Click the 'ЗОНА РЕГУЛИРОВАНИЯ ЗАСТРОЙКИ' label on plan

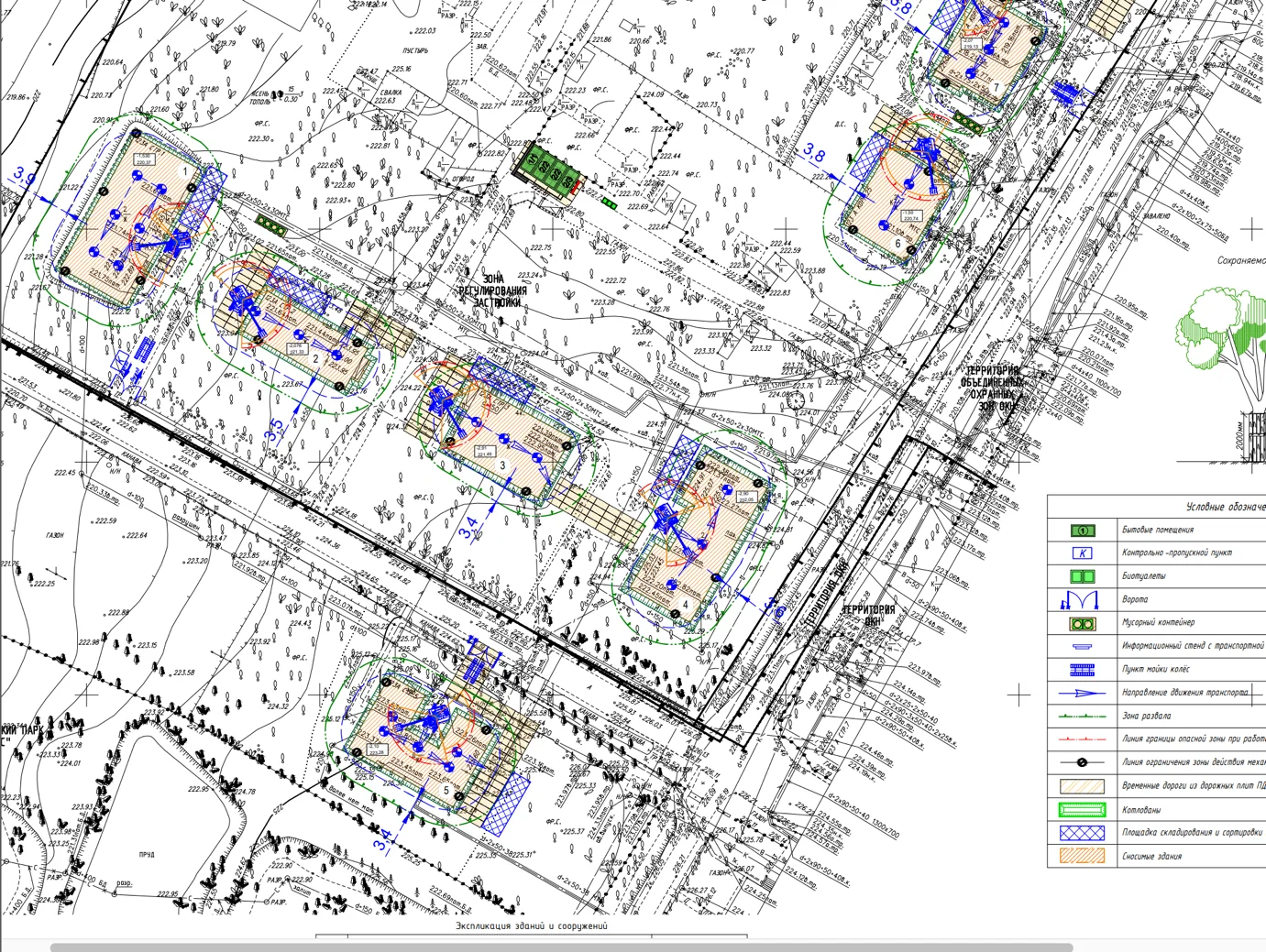(x=493, y=290)
